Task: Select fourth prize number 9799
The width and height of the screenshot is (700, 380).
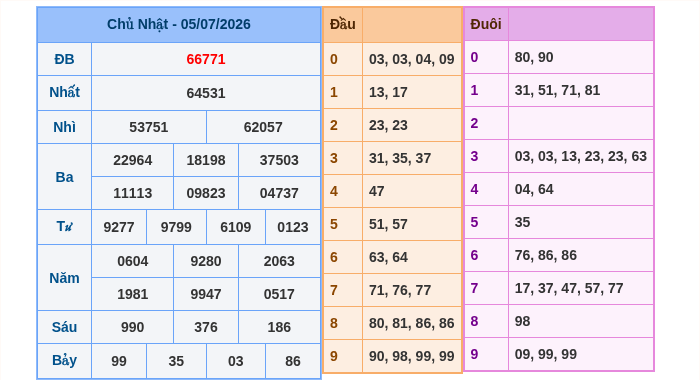Action: tap(176, 227)
